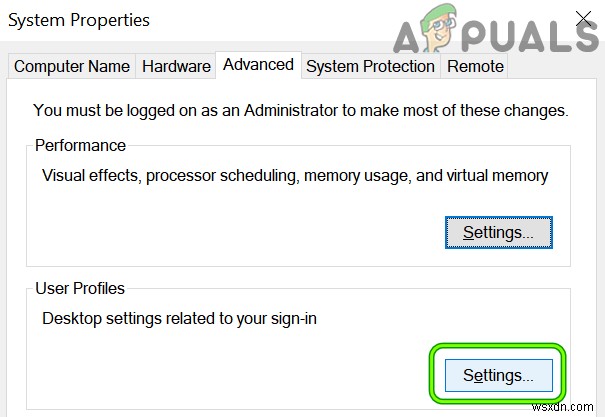This screenshot has height=417, width=605.
Task: Click the blank title bar area
Action: pos(270,19)
